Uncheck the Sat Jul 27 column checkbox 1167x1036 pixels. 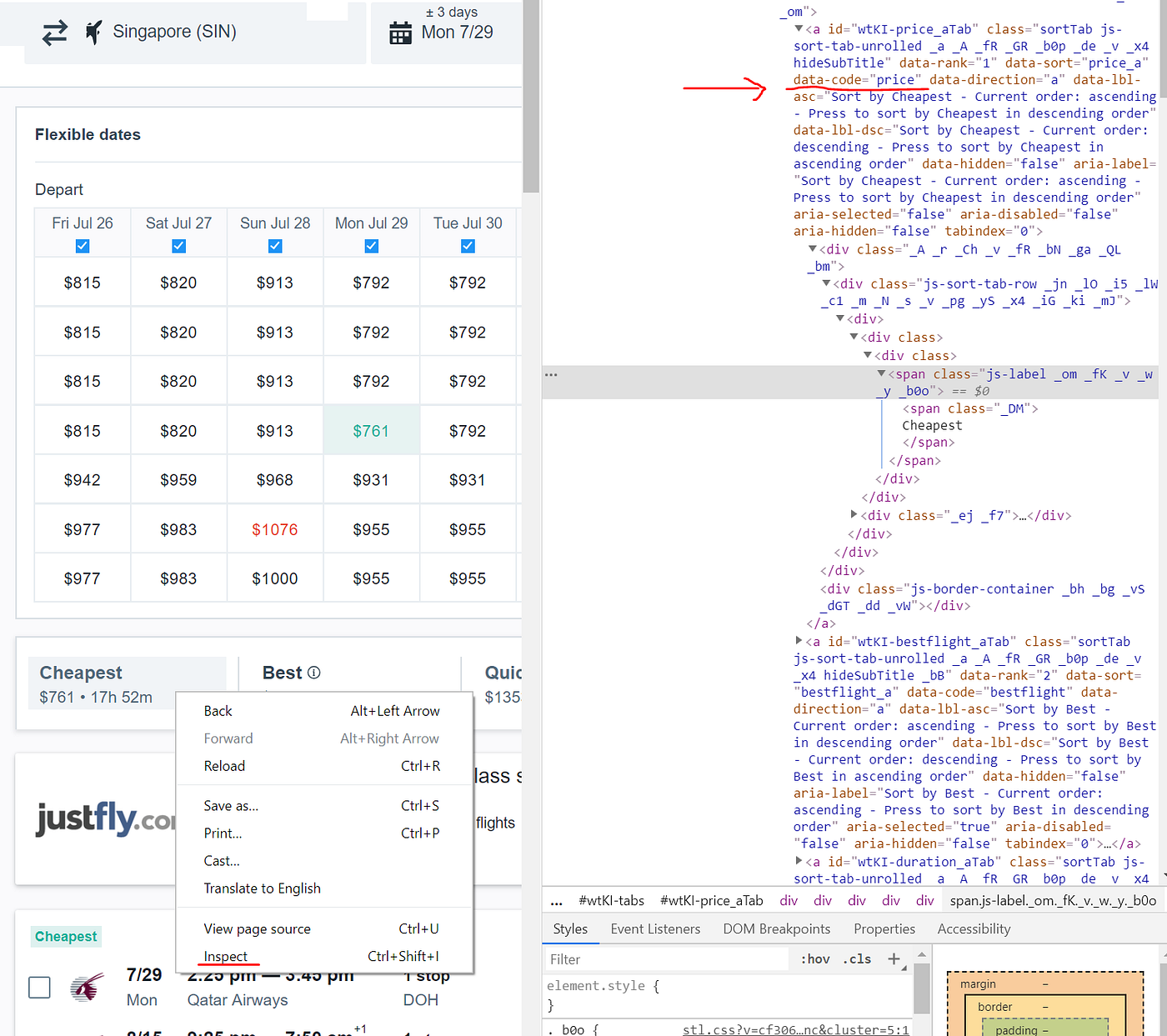click(178, 246)
